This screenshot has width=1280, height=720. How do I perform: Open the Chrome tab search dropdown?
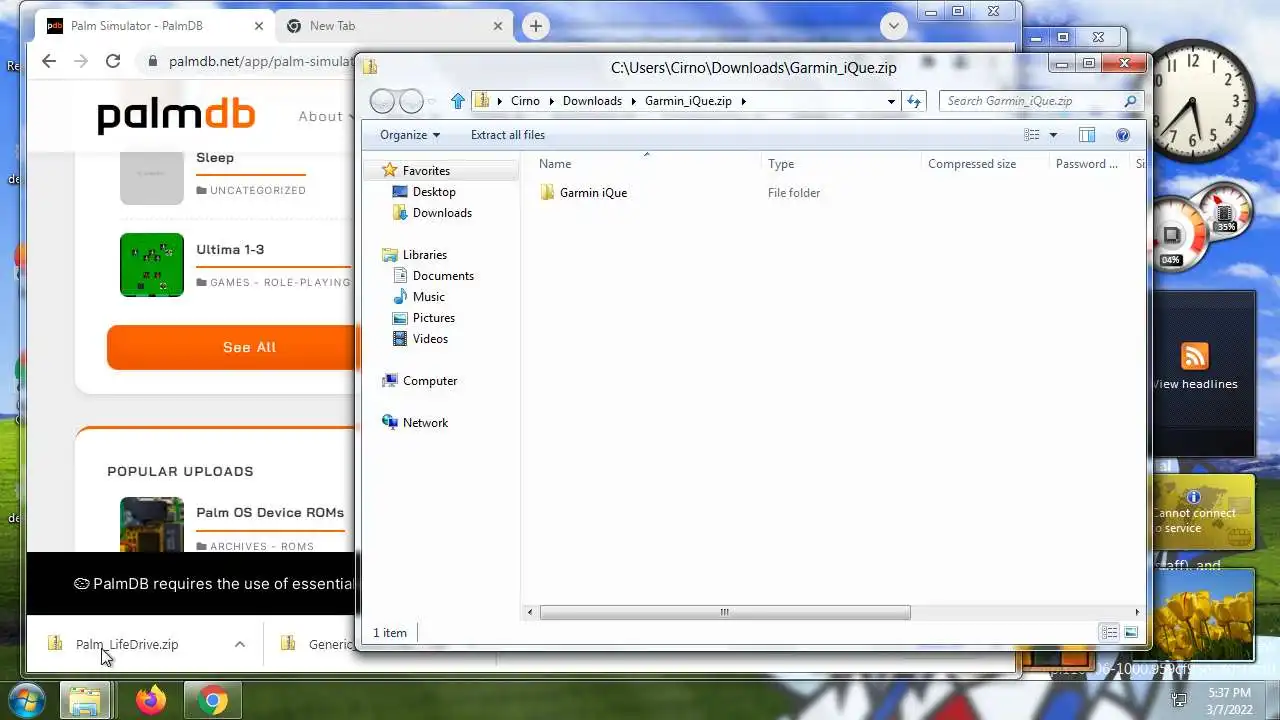tap(893, 26)
